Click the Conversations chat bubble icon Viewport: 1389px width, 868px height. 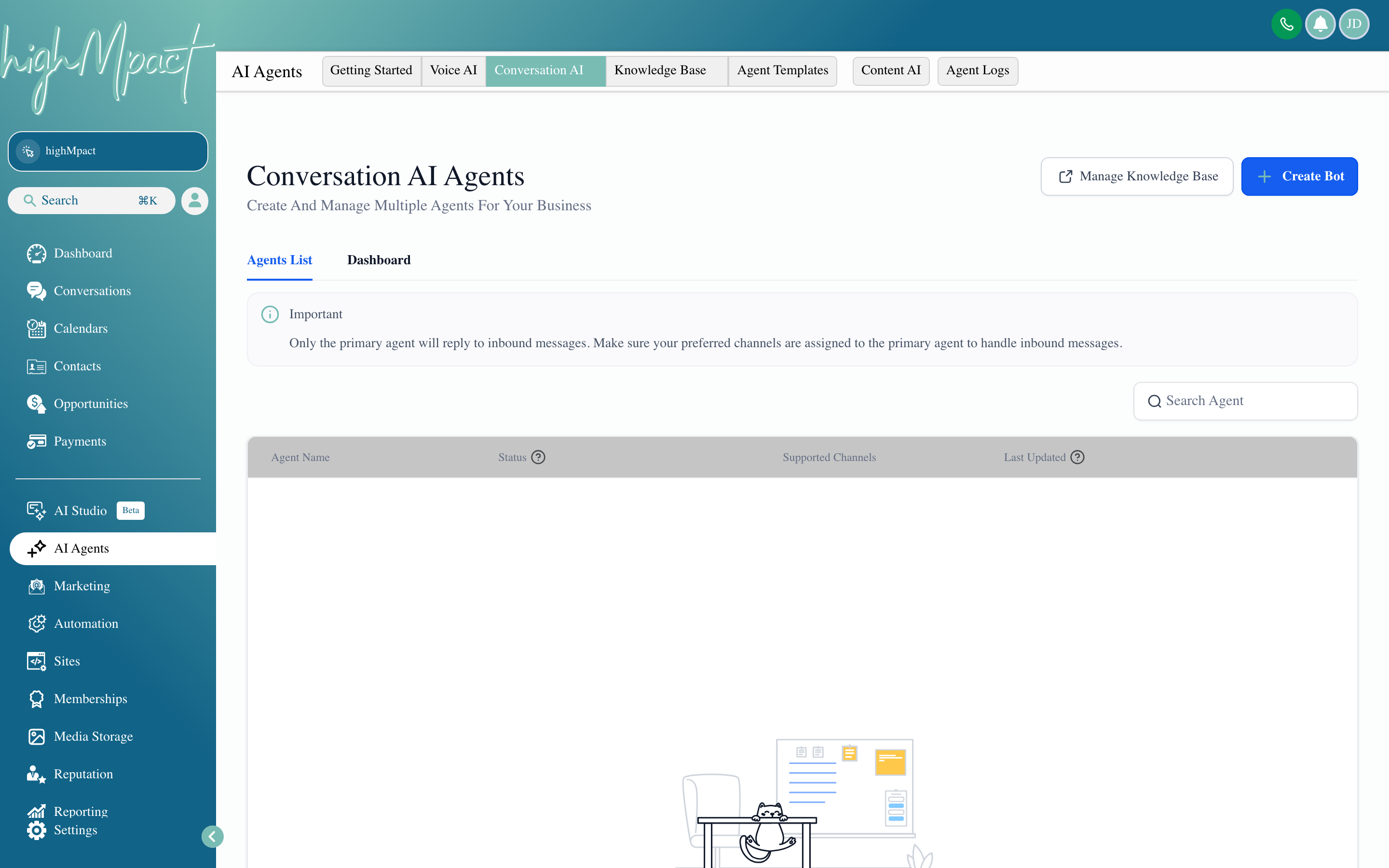click(x=36, y=291)
